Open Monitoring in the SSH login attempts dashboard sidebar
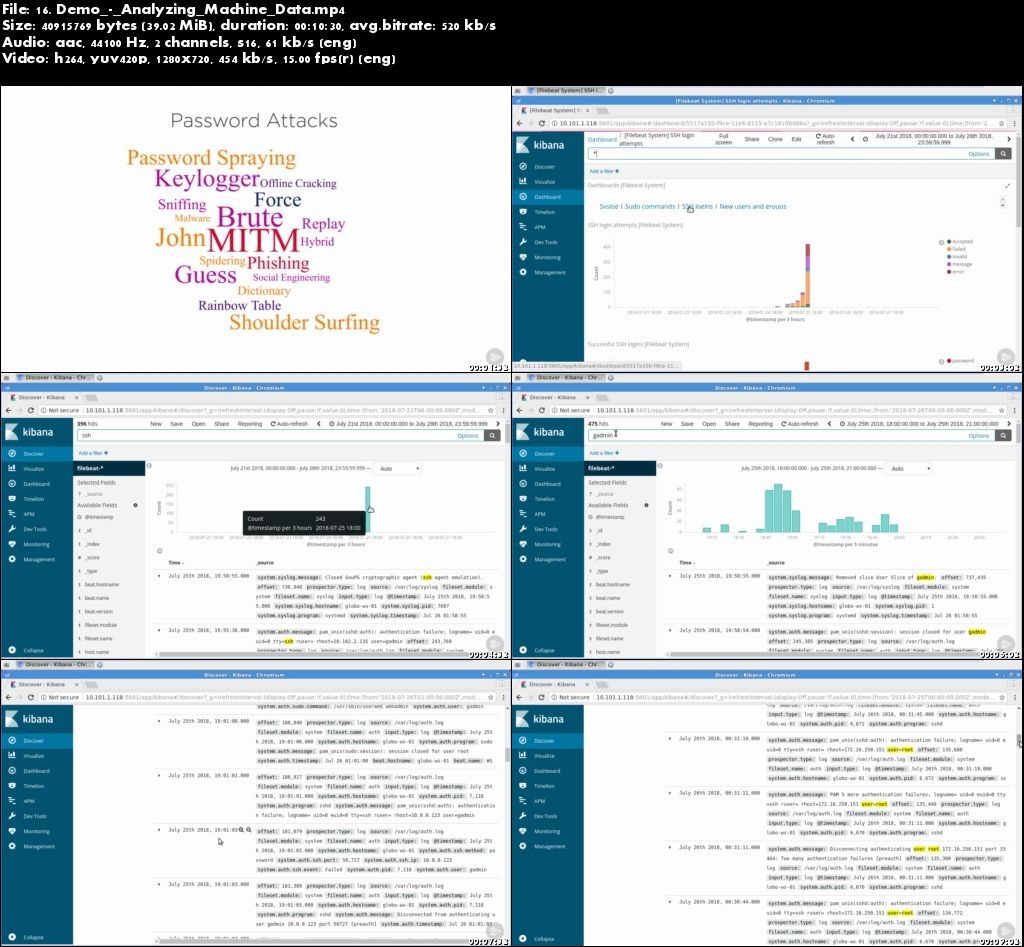 click(x=547, y=257)
